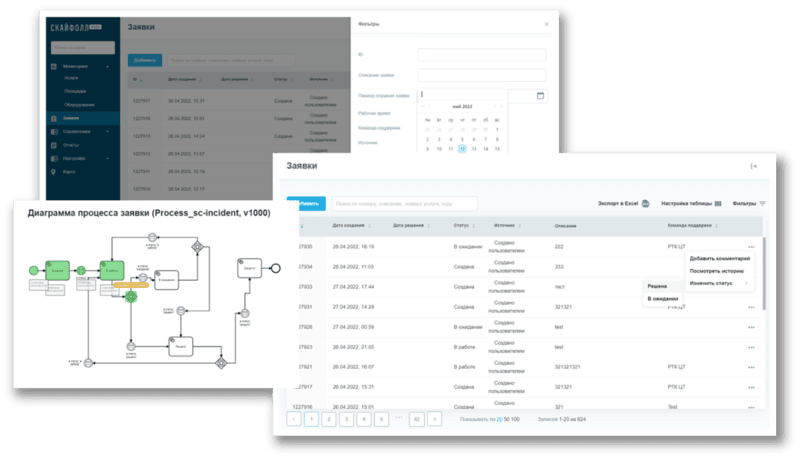Image resolution: width=800 pixels, height=460 pixels.
Task: Click the Export to Excel icon
Action: [x=646, y=203]
